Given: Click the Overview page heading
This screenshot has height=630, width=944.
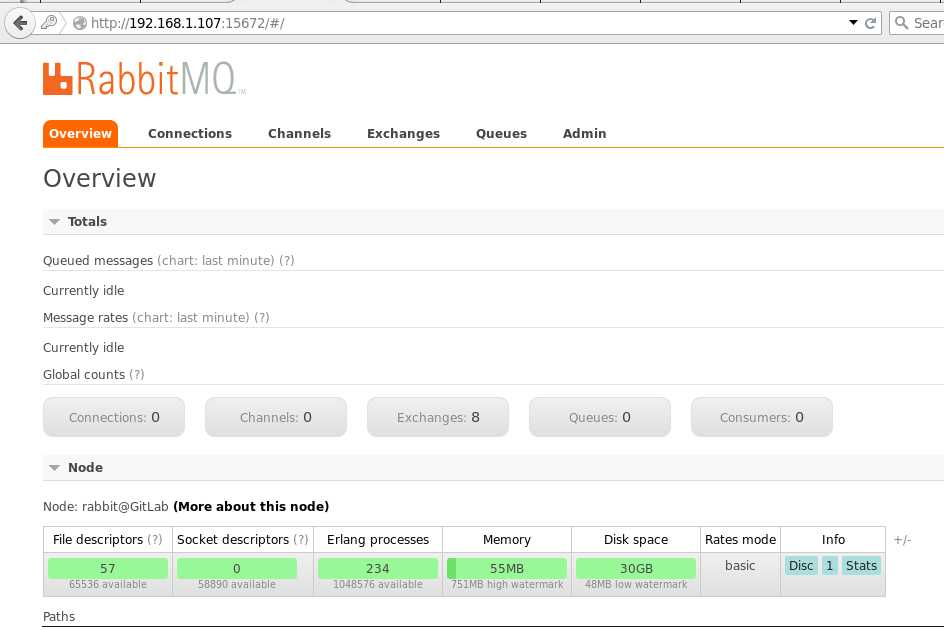Looking at the screenshot, I should tap(99, 178).
